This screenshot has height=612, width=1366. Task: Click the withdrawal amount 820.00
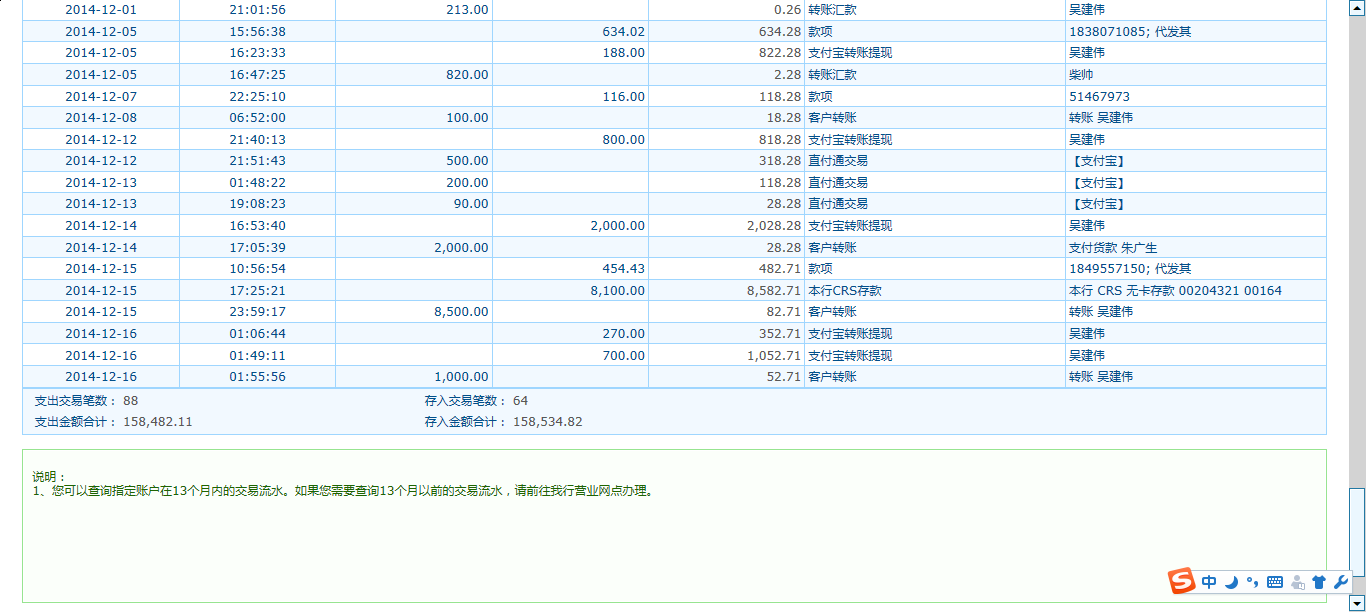pos(467,74)
